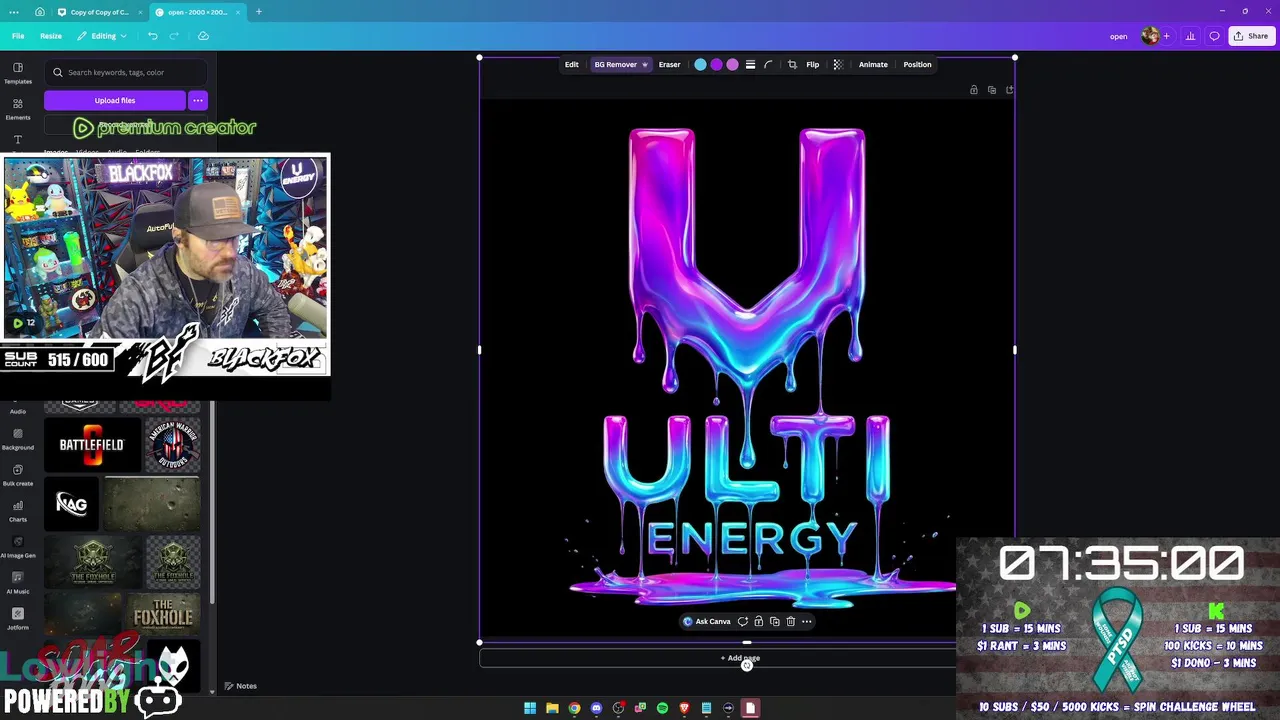
Task: Duplicate page icon above canvas
Action: pyautogui.click(x=991, y=90)
